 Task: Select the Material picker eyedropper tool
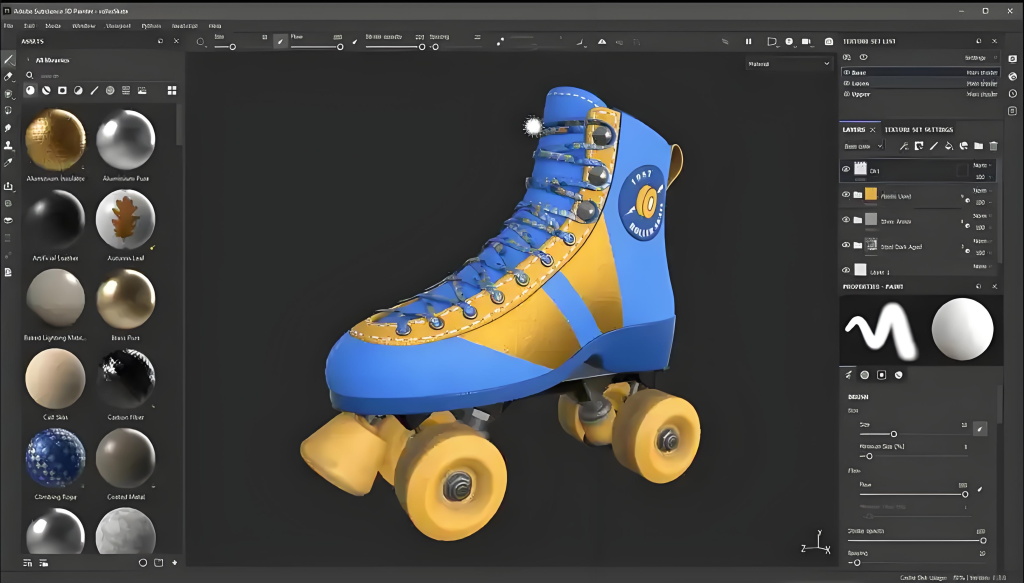[9, 162]
